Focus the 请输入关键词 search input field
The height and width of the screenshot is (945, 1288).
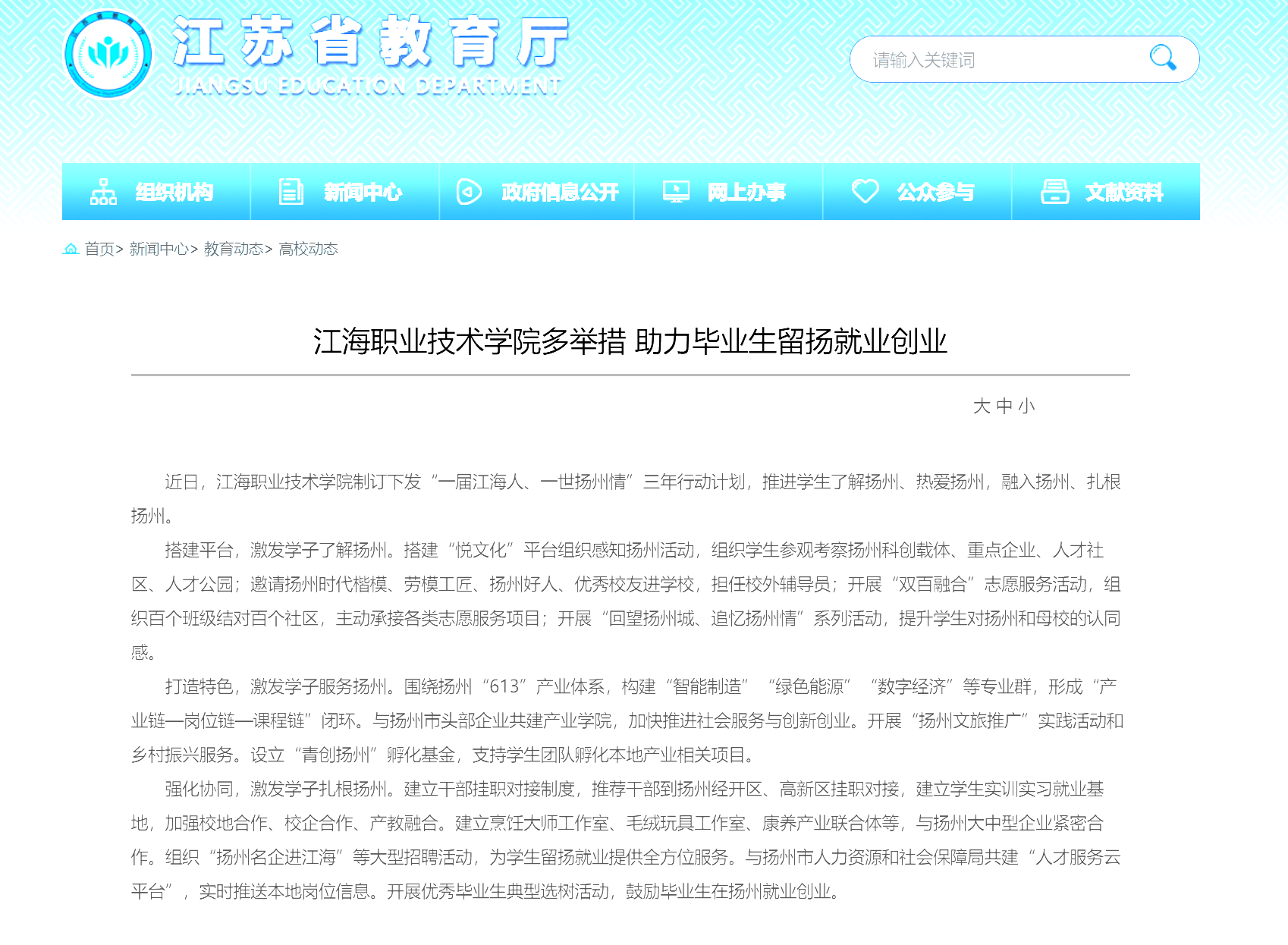[x=1001, y=60]
